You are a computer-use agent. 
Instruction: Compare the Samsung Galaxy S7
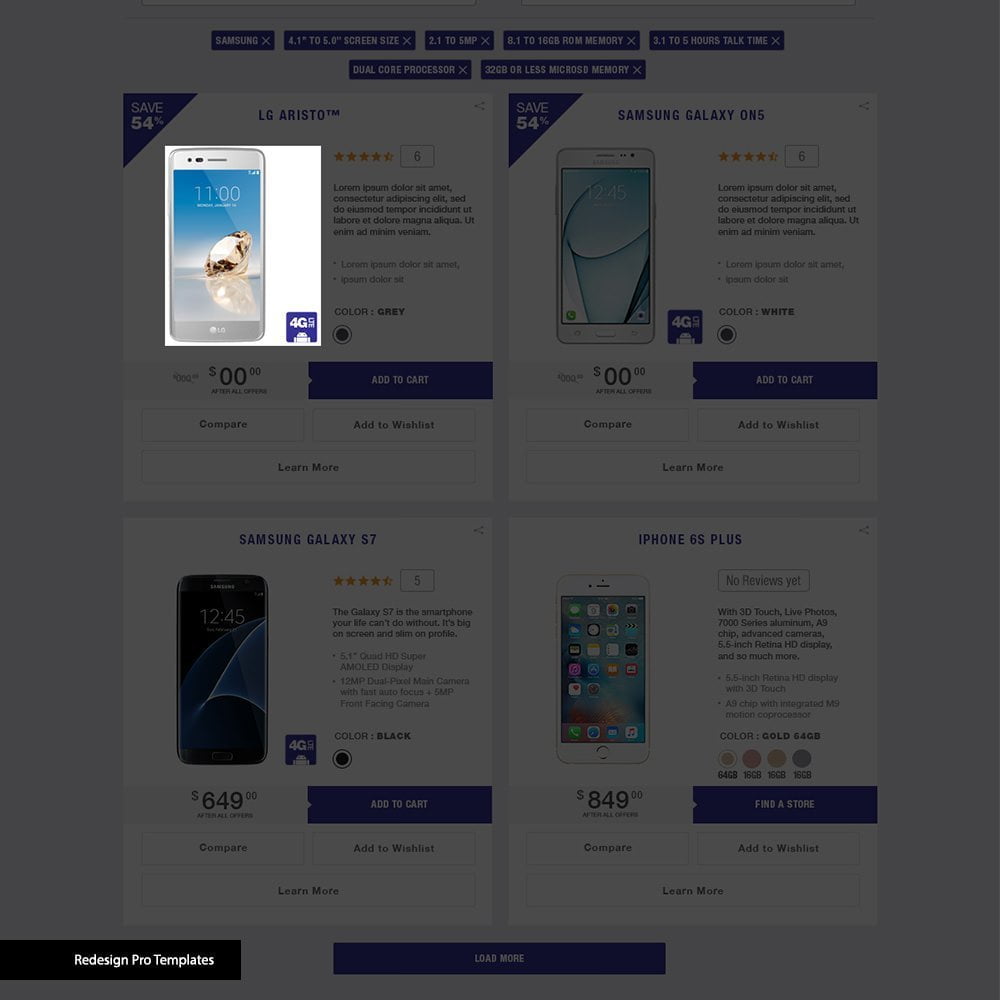tap(223, 848)
